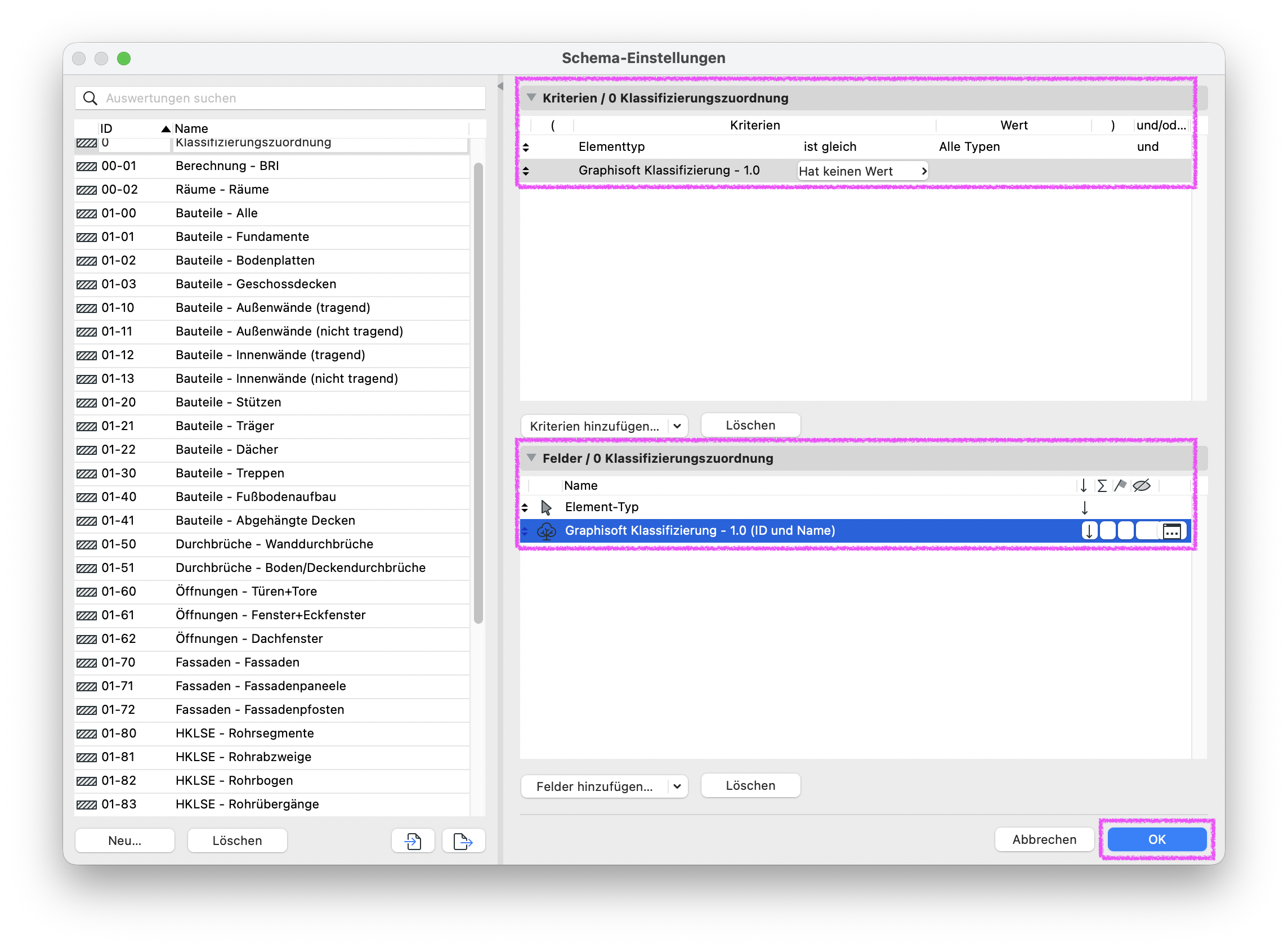Click the magnifier icon in search field

[x=90, y=98]
